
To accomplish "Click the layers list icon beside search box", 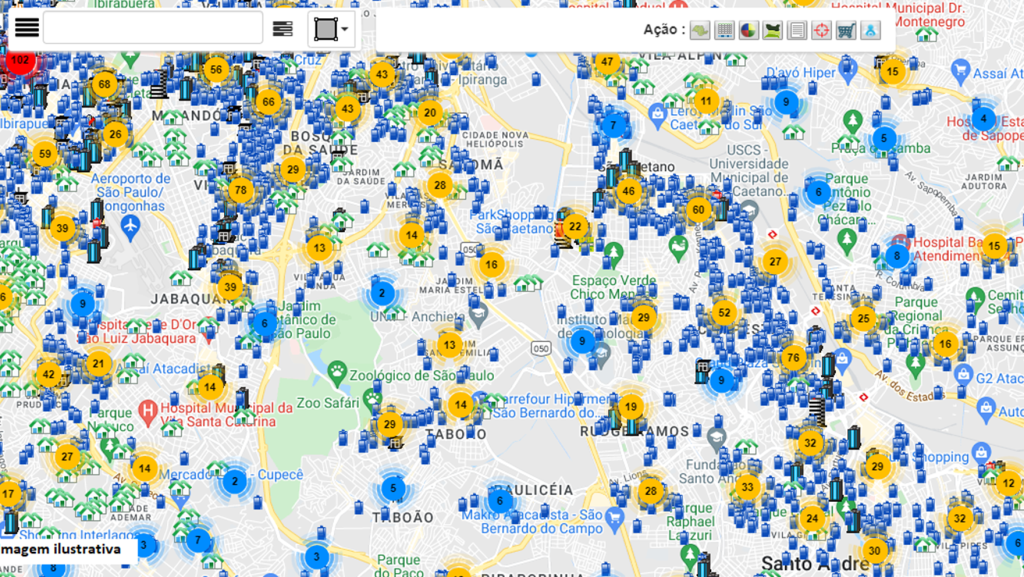I will 283,29.
